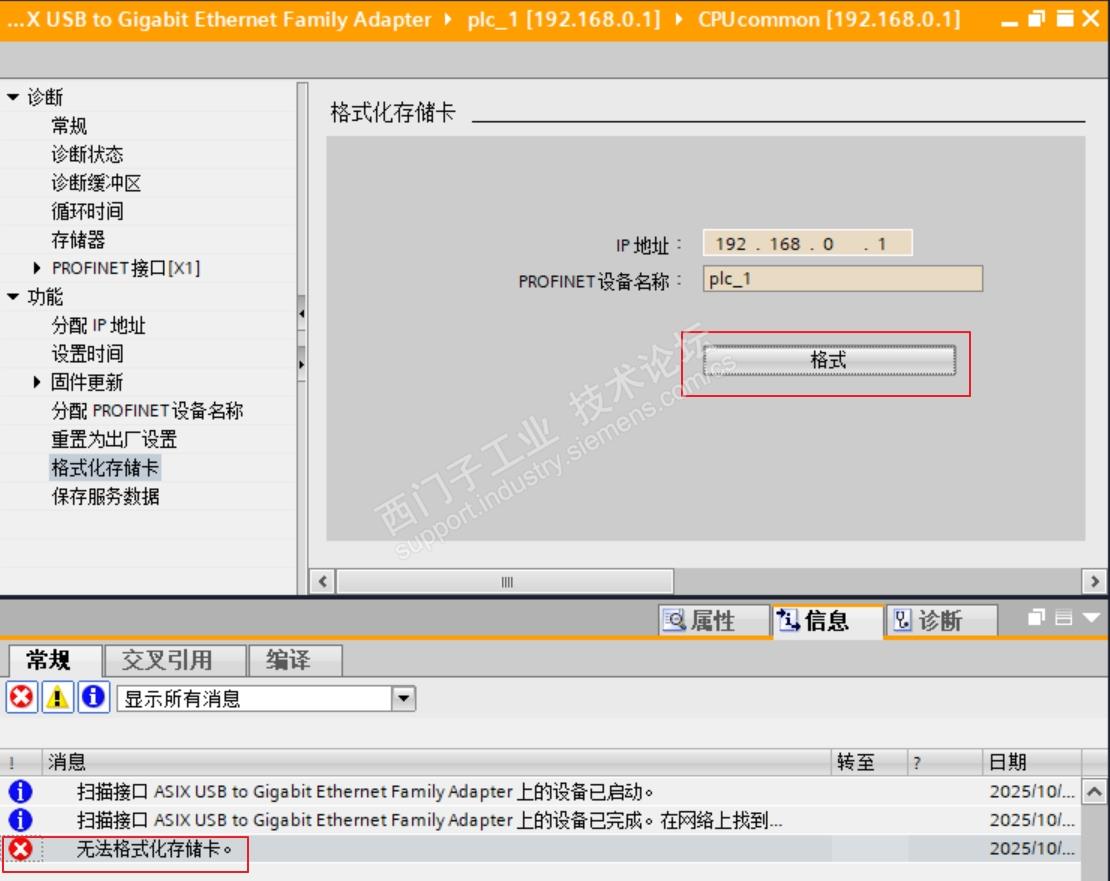Viewport: 1110px width, 881px height.
Task: Toggle the information messages filter icon
Action: [x=93, y=697]
